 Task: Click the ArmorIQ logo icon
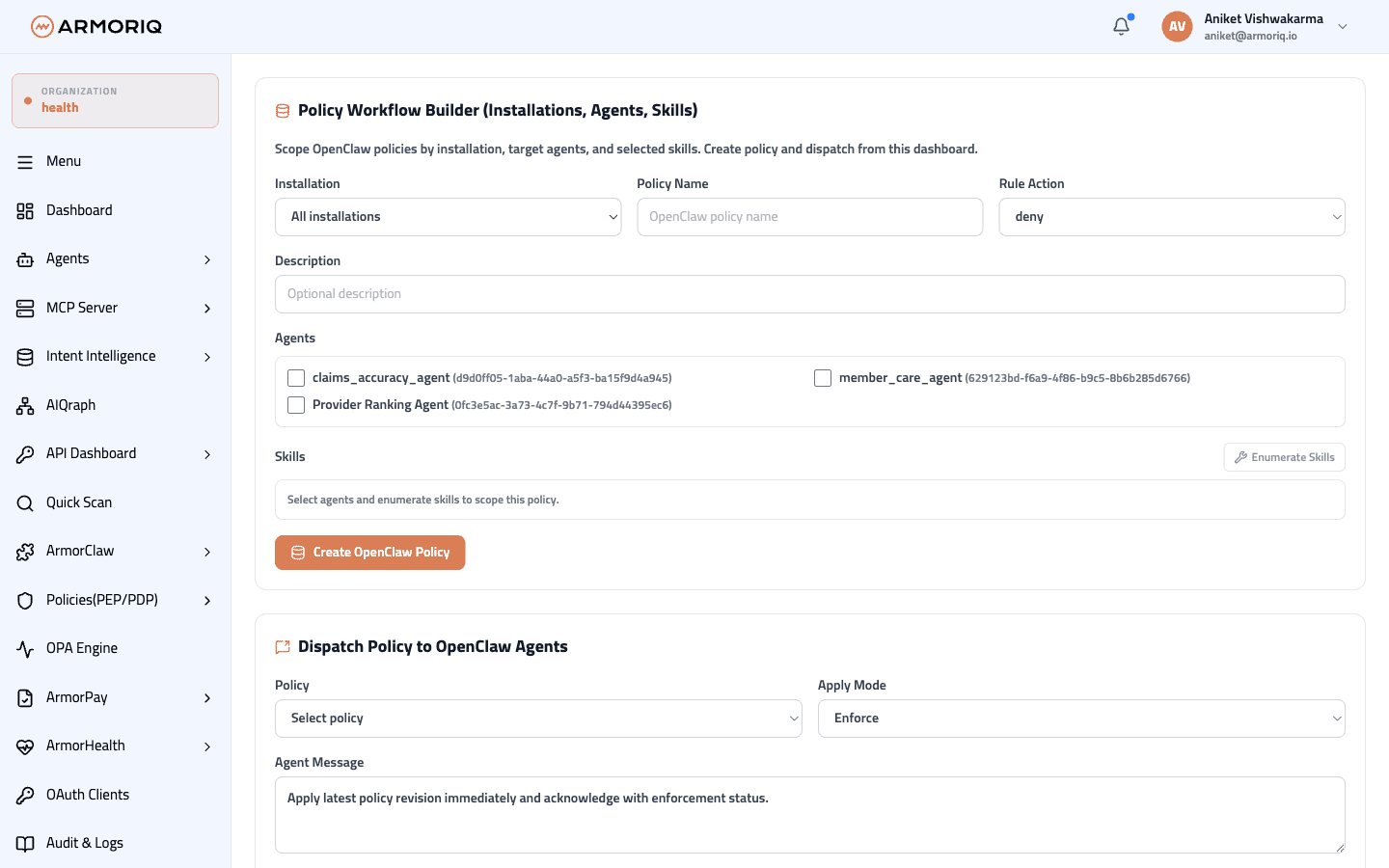(x=41, y=26)
